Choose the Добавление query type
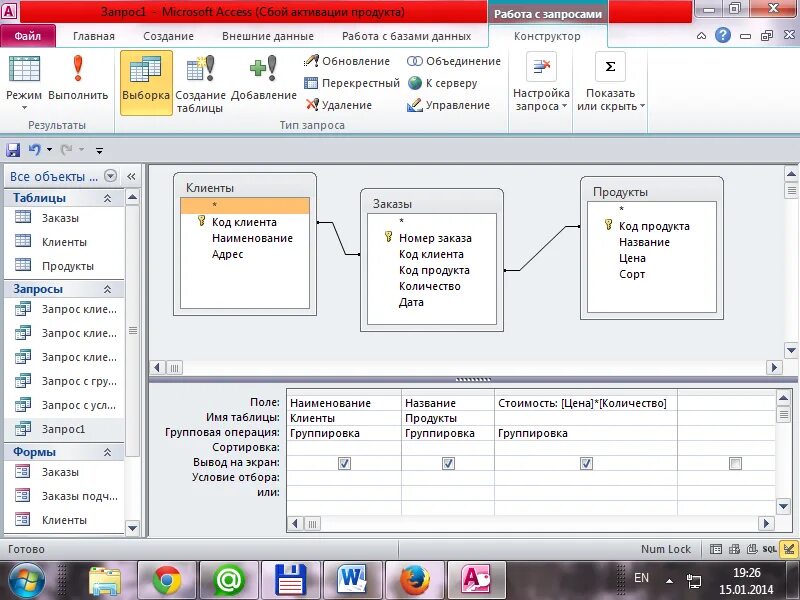Screen dimensions: 800x600 [264, 78]
